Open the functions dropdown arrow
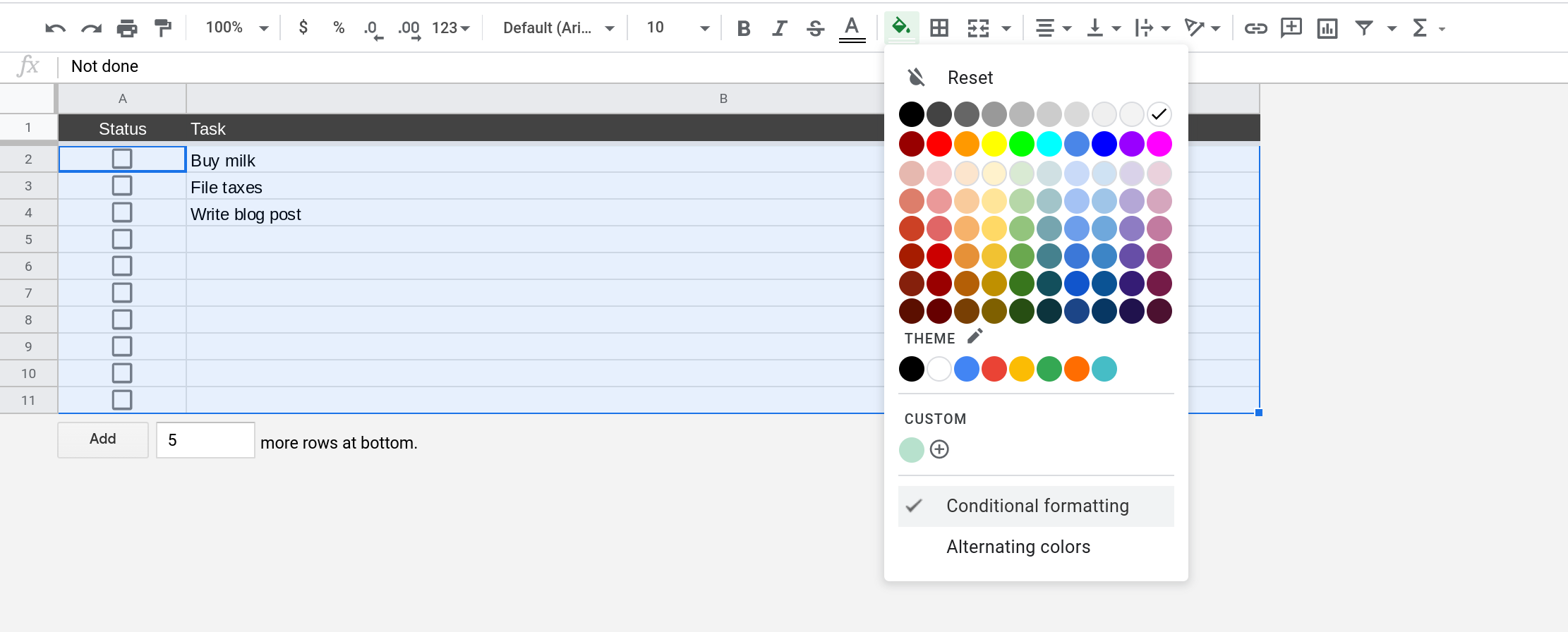 [x=1442, y=29]
